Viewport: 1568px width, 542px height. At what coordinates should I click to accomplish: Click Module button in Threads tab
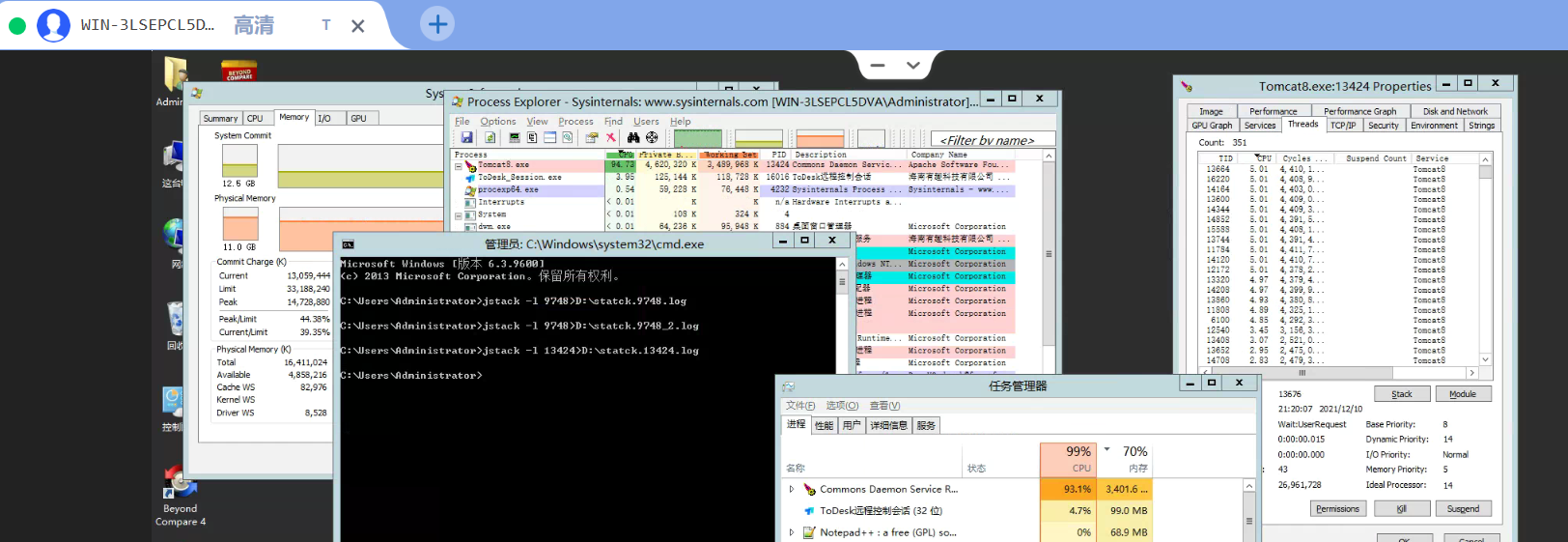(x=1463, y=394)
